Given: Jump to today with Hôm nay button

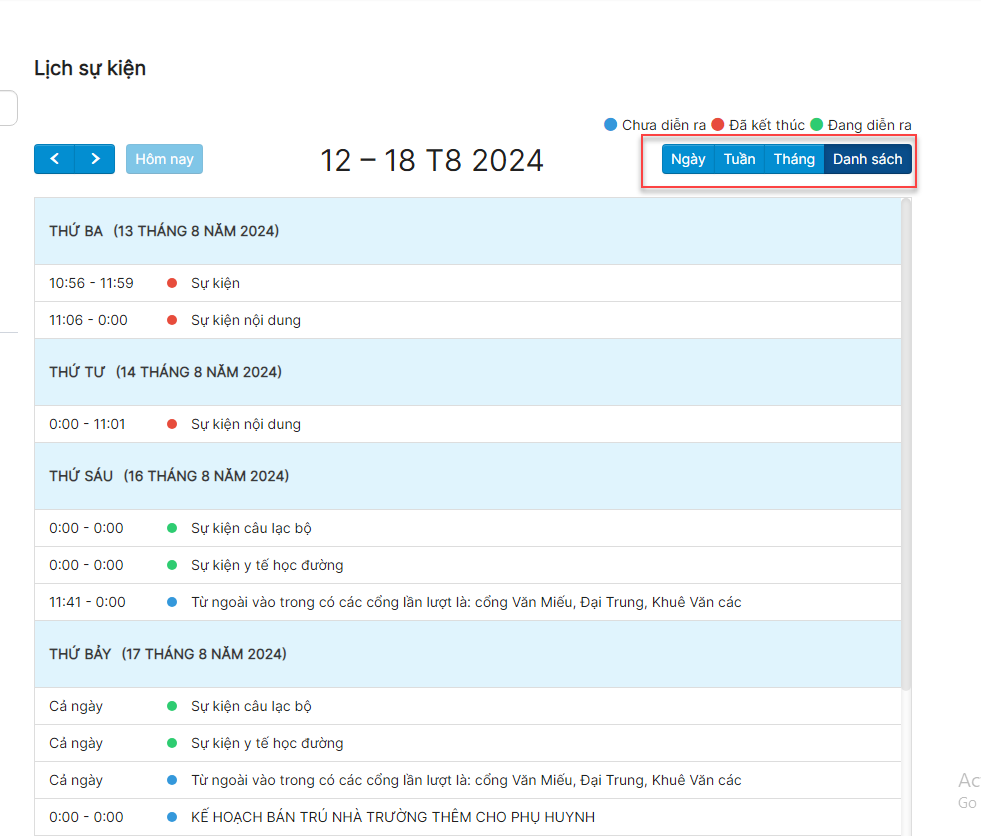Looking at the screenshot, I should (164, 159).
